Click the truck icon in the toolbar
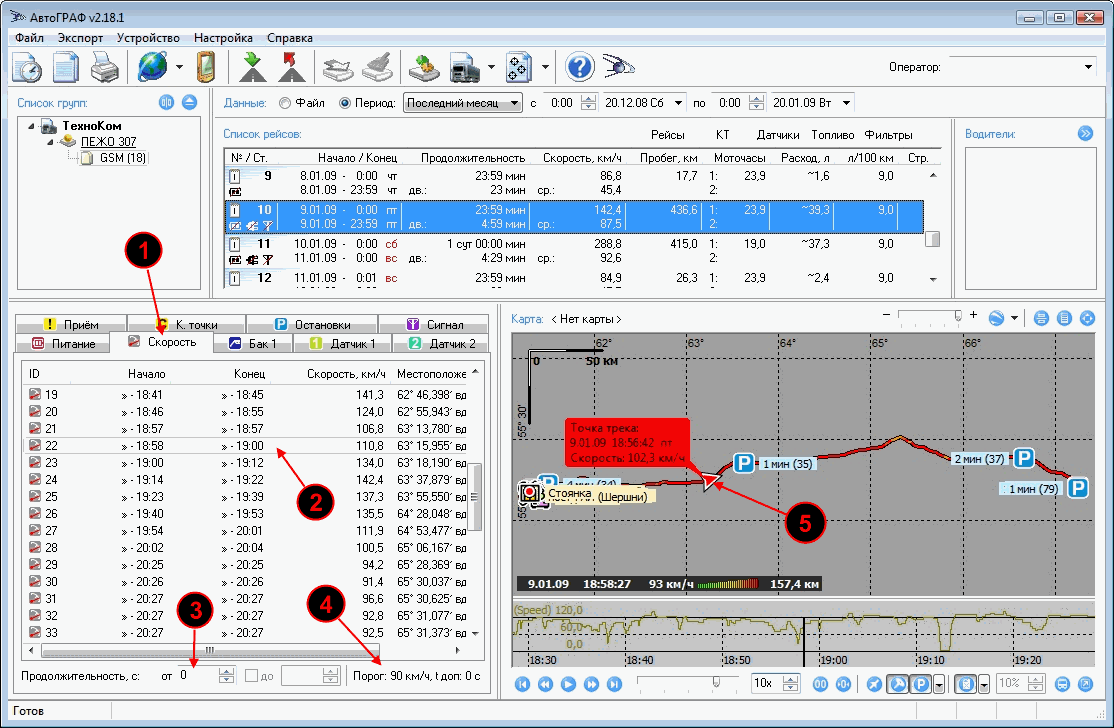This screenshot has height=728, width=1114. (466, 68)
